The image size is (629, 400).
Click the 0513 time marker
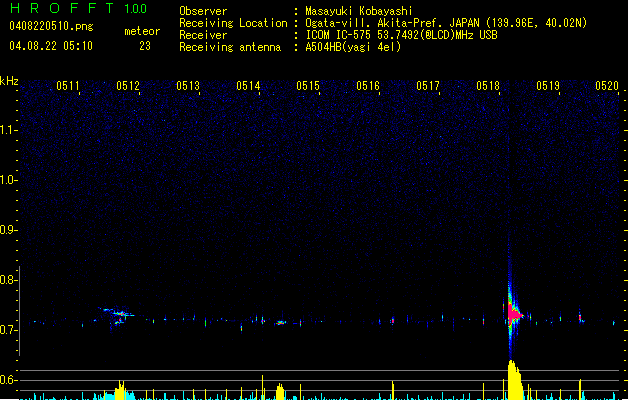tap(188, 86)
